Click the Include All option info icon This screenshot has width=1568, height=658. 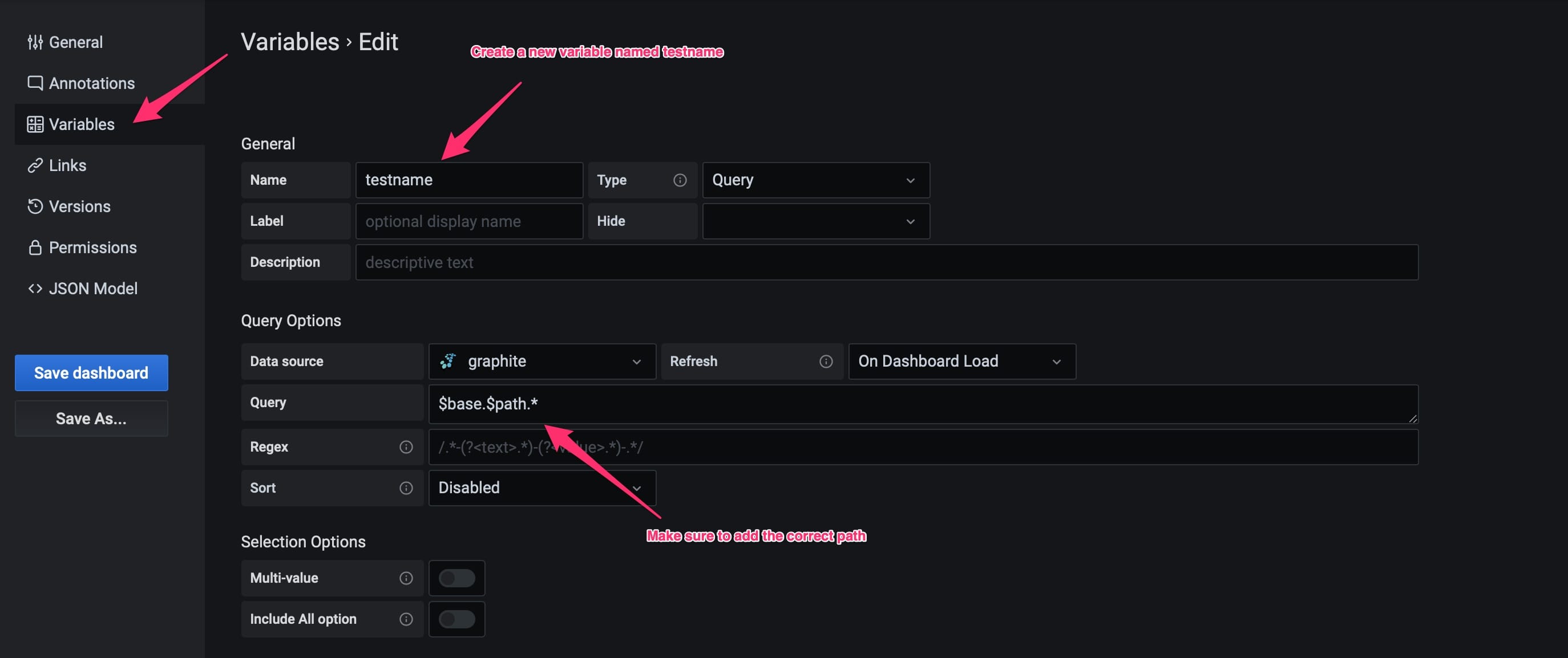click(x=405, y=619)
